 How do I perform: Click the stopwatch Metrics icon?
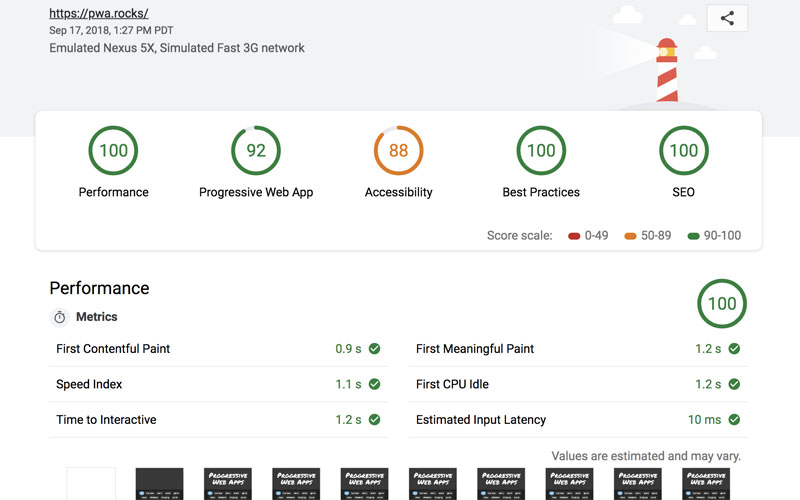point(60,317)
